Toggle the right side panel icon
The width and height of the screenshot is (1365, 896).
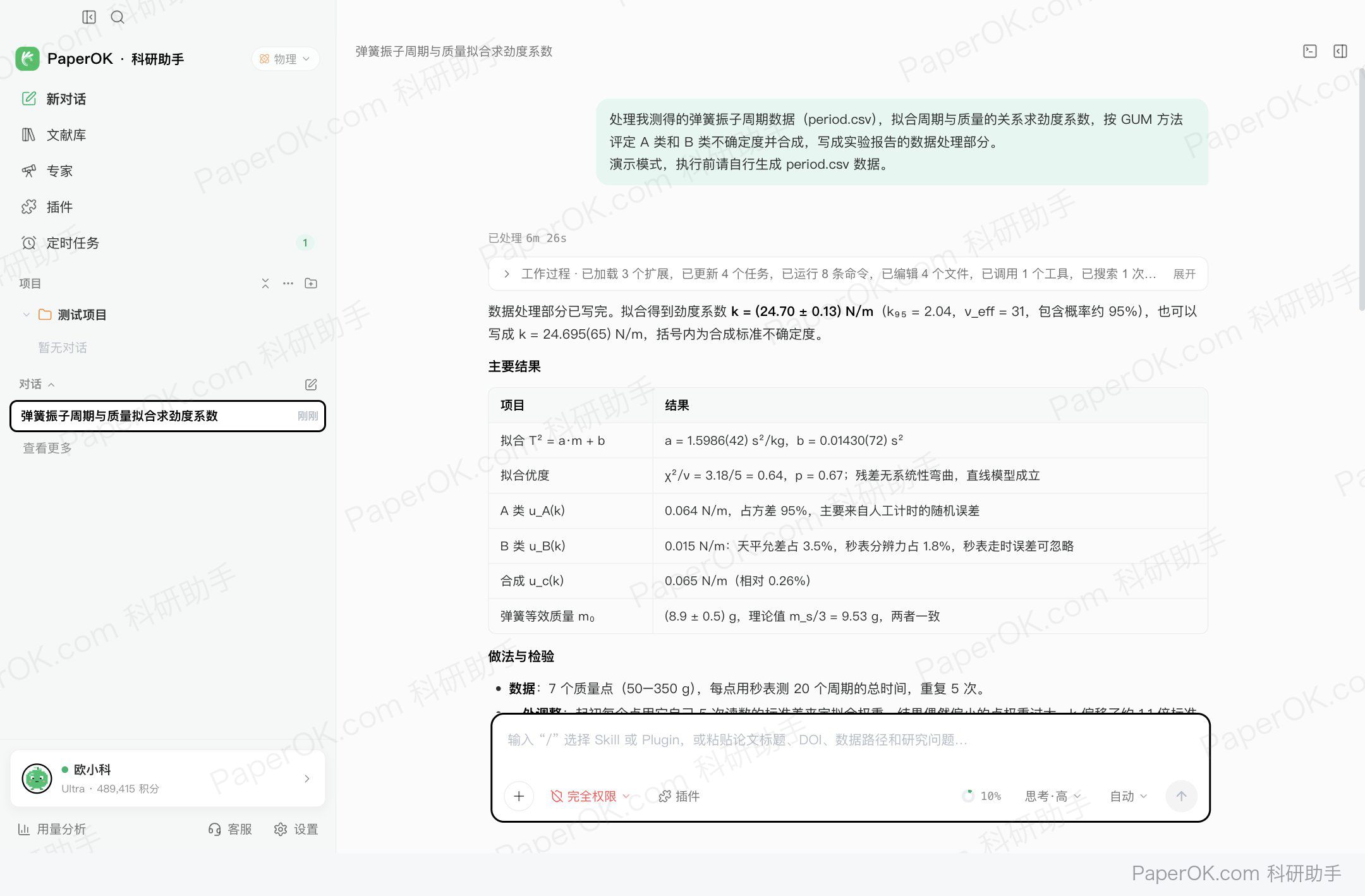point(1340,51)
